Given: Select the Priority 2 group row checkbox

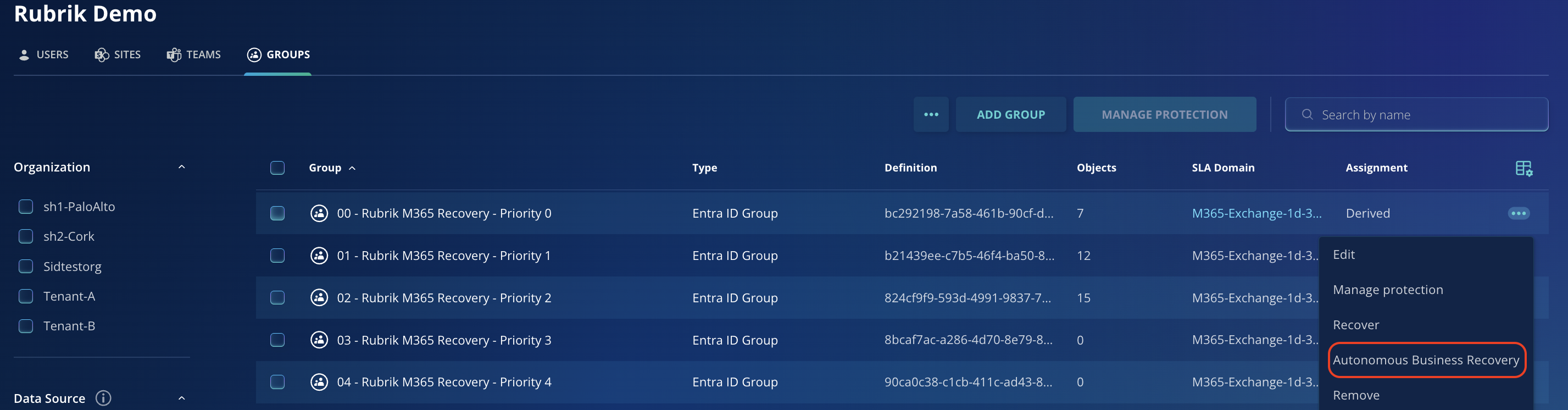Looking at the screenshot, I should click(x=277, y=297).
